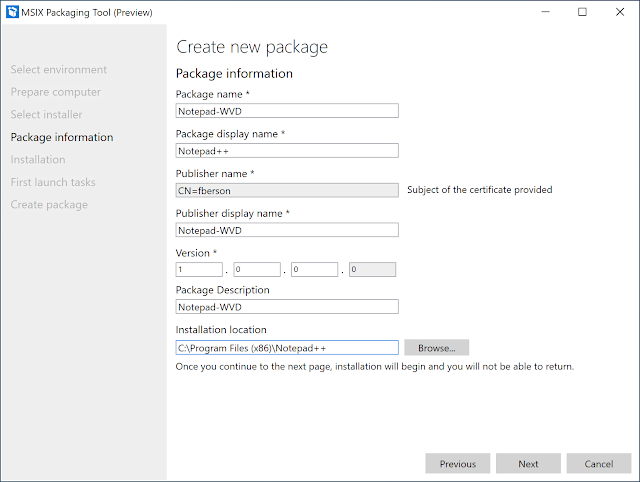The height and width of the screenshot is (482, 640).
Task: Edit the Package Description field
Action: (287, 307)
